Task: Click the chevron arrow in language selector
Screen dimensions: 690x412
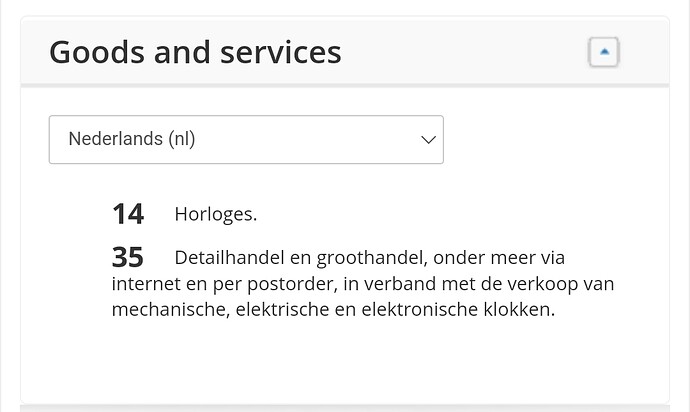Action: point(428,140)
